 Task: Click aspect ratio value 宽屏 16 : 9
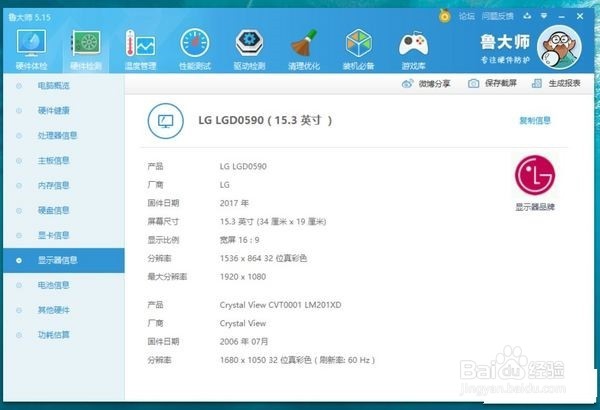tap(240, 240)
